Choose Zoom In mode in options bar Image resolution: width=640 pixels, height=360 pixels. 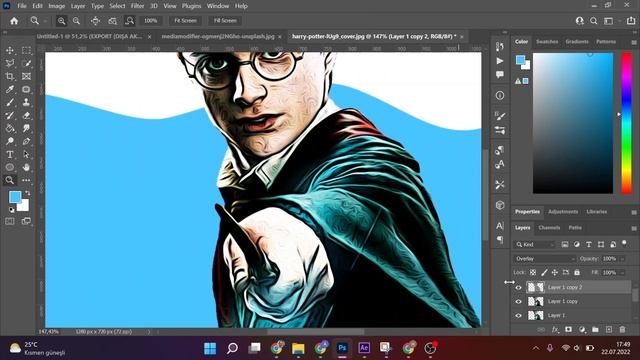(61, 21)
